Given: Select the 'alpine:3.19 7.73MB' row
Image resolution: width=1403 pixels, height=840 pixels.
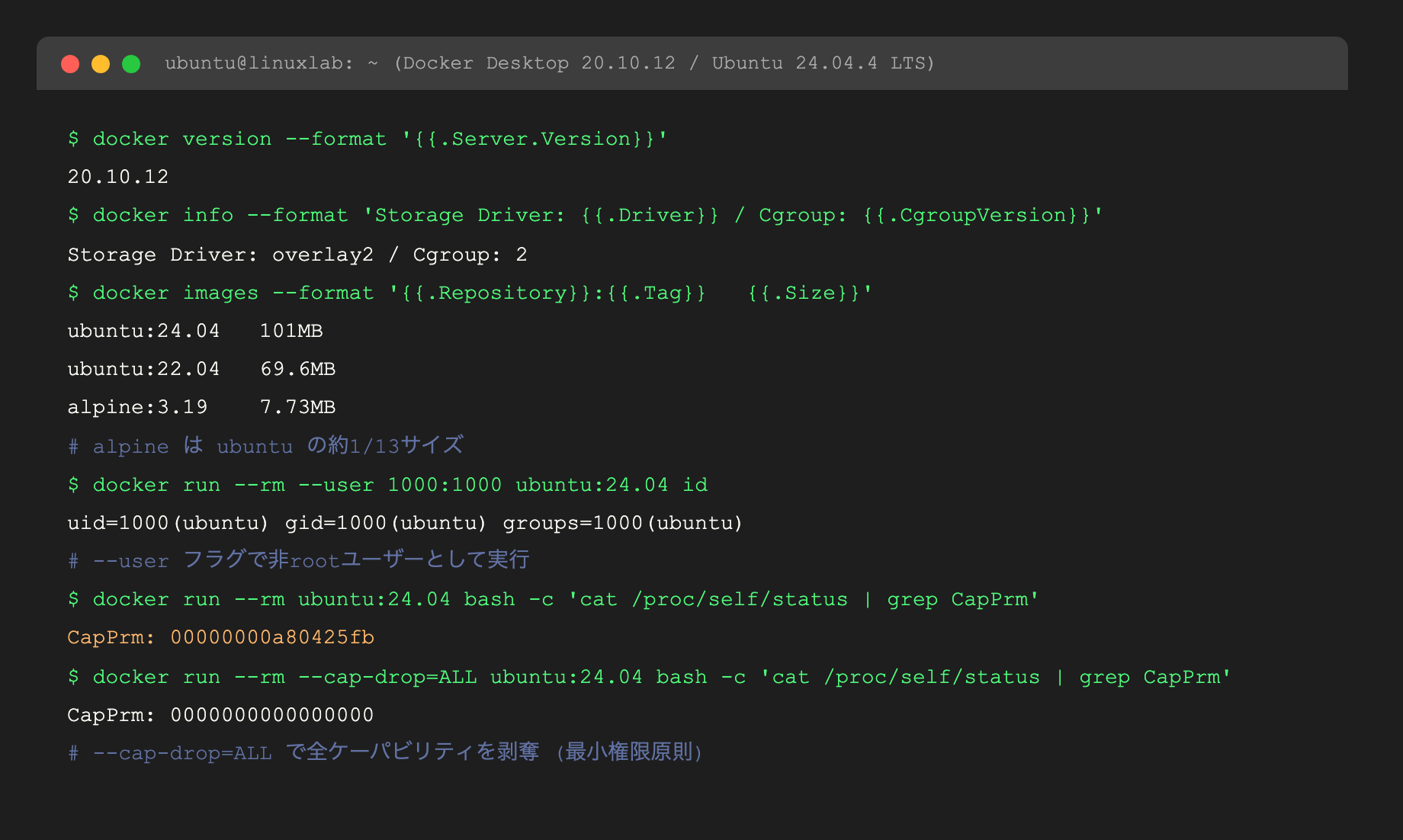Looking at the screenshot, I should [201, 407].
